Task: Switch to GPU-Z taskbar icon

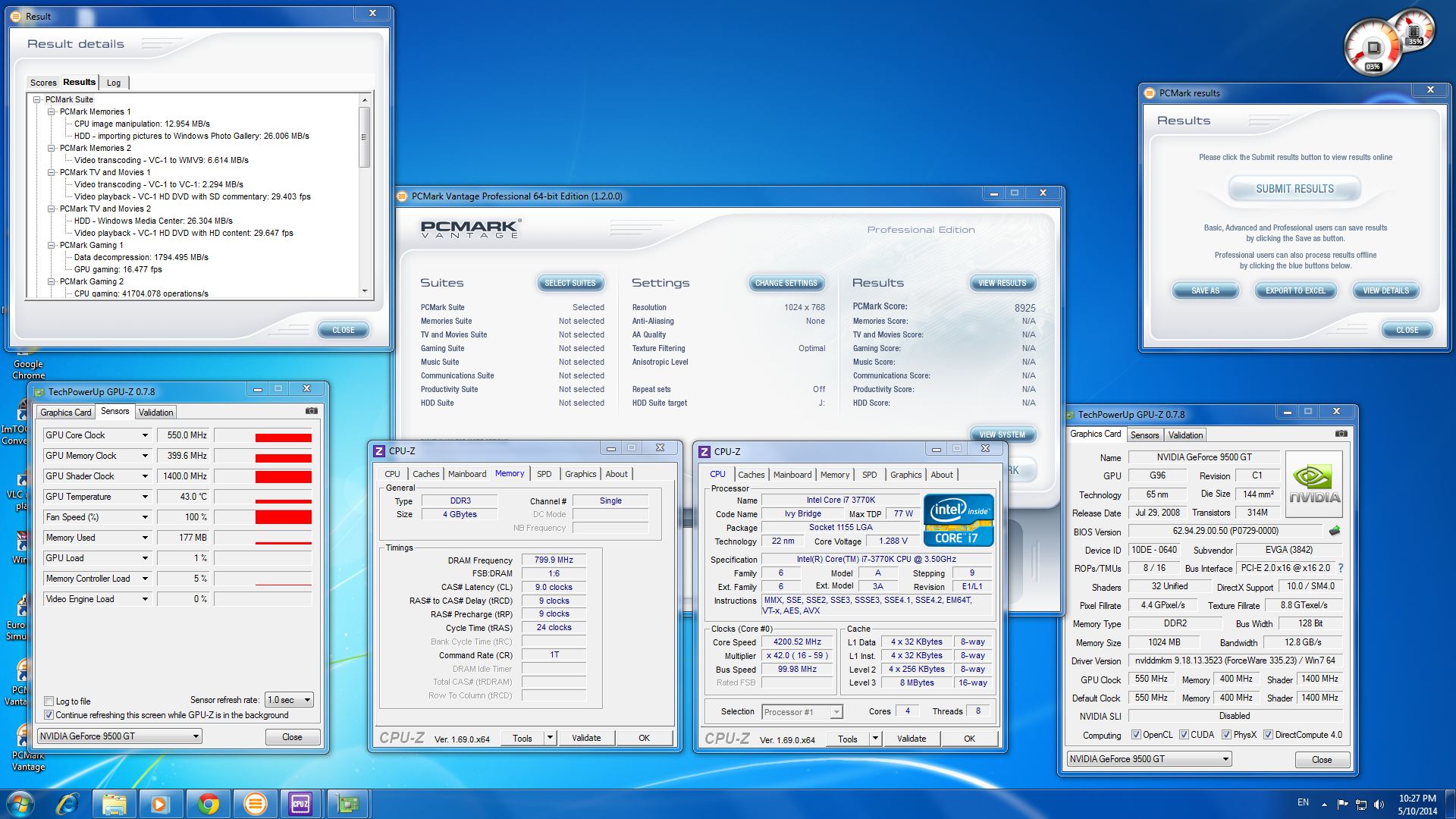Action: [348, 803]
